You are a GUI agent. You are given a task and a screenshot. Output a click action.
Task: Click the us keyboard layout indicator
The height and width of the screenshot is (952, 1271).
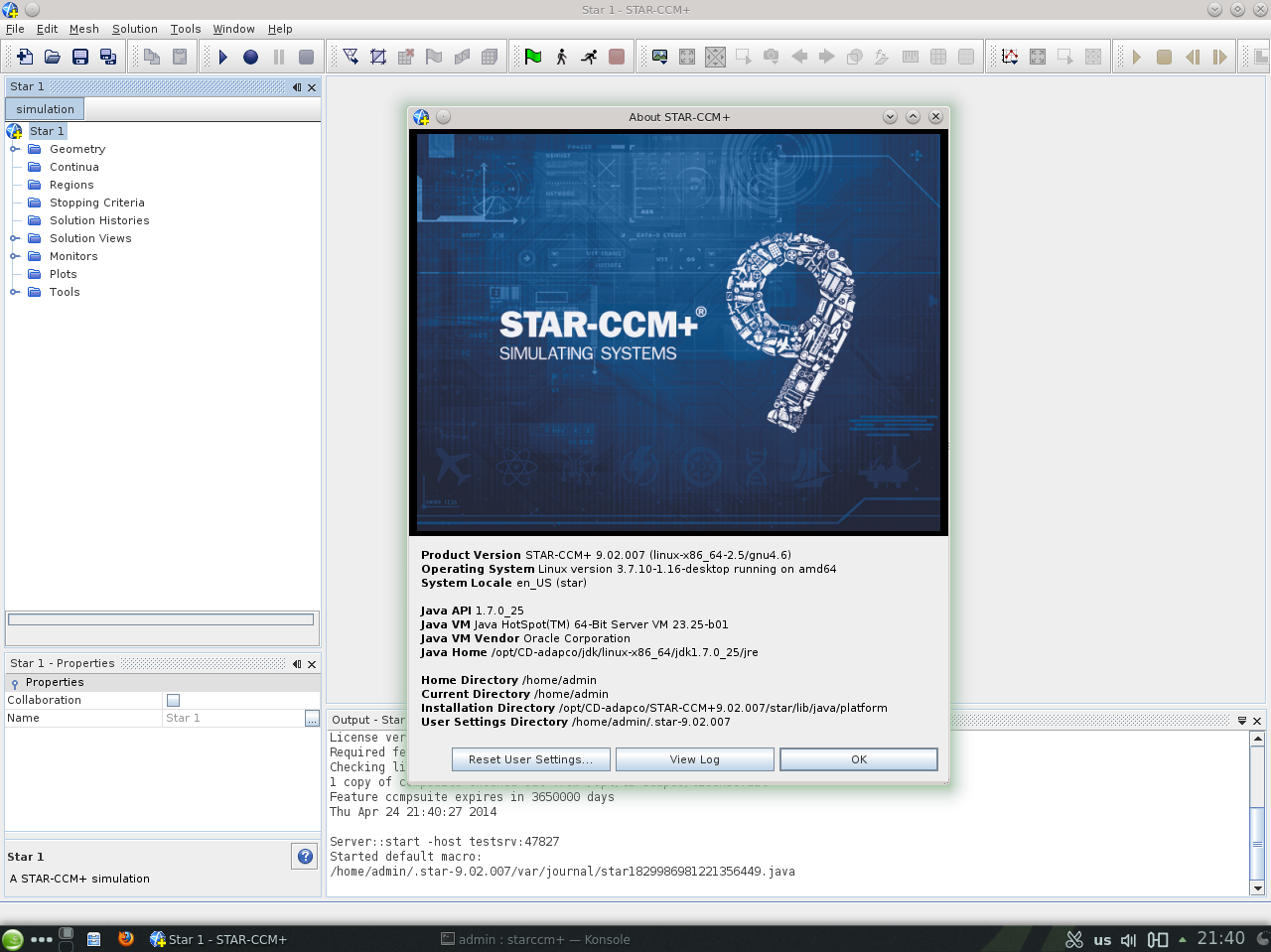click(x=1102, y=940)
